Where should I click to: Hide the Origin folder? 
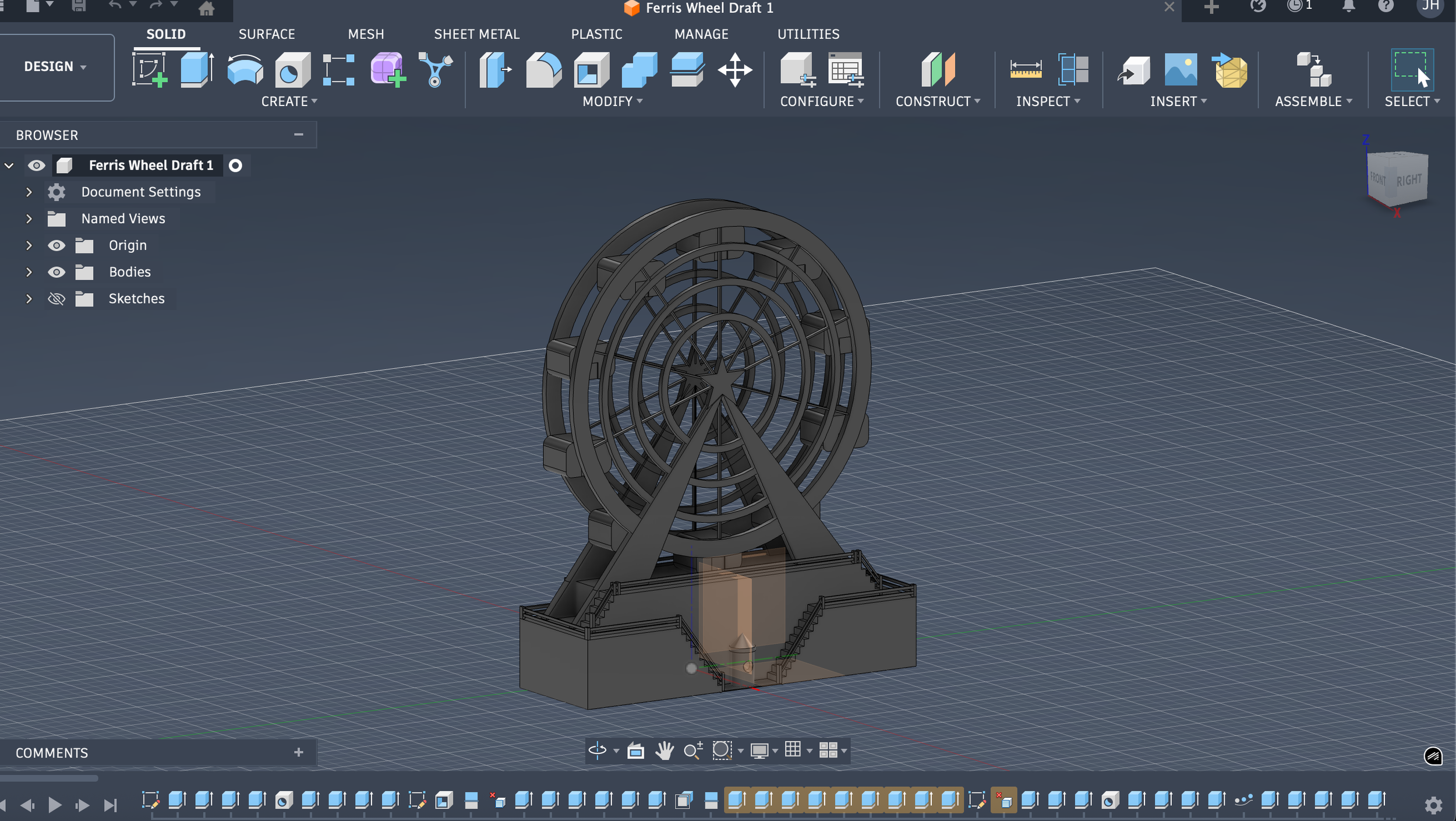coord(56,245)
